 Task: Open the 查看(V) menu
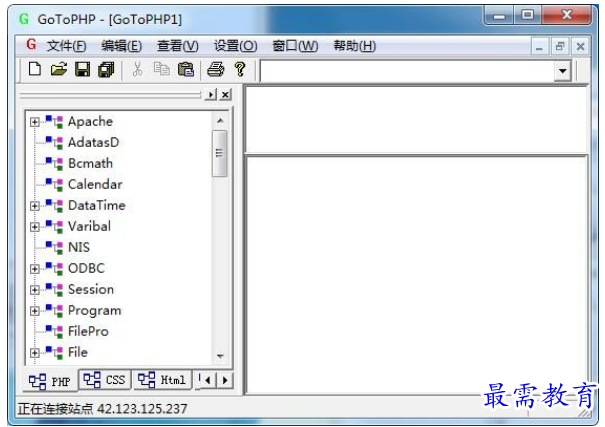click(177, 46)
